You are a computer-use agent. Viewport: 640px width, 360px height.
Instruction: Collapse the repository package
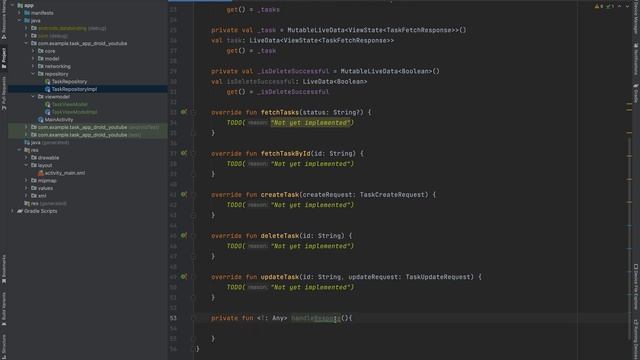[33, 74]
